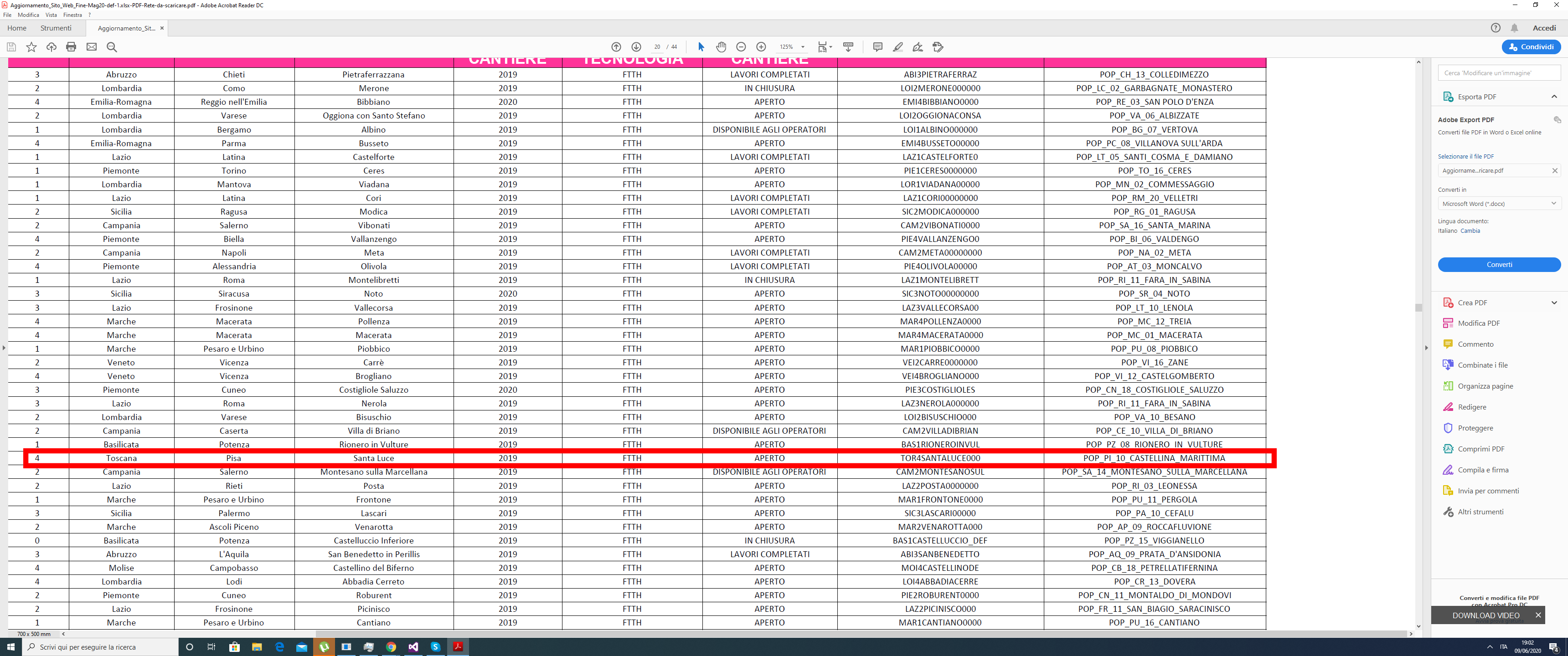Go to the next page arrow
Image resolution: width=1568 pixels, height=656 pixels.
(x=636, y=47)
